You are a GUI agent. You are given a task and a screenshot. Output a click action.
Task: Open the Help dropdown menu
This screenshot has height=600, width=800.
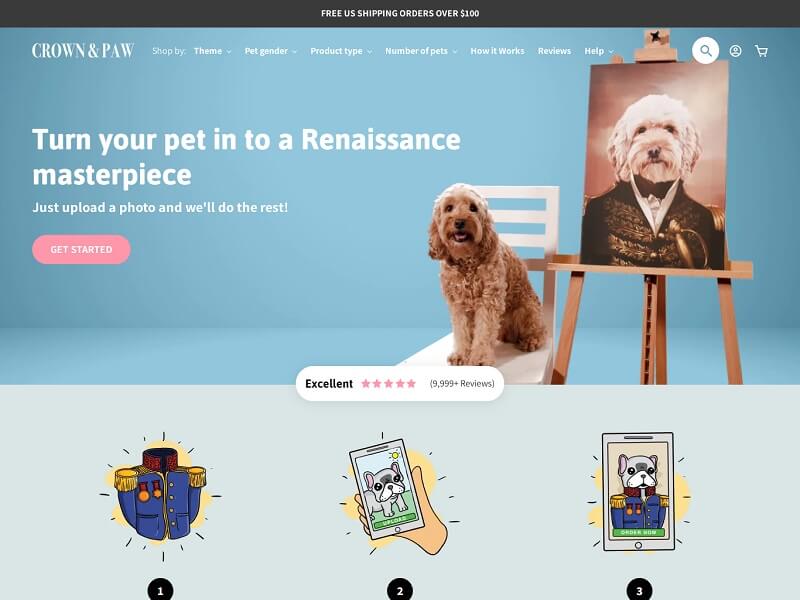tap(599, 51)
